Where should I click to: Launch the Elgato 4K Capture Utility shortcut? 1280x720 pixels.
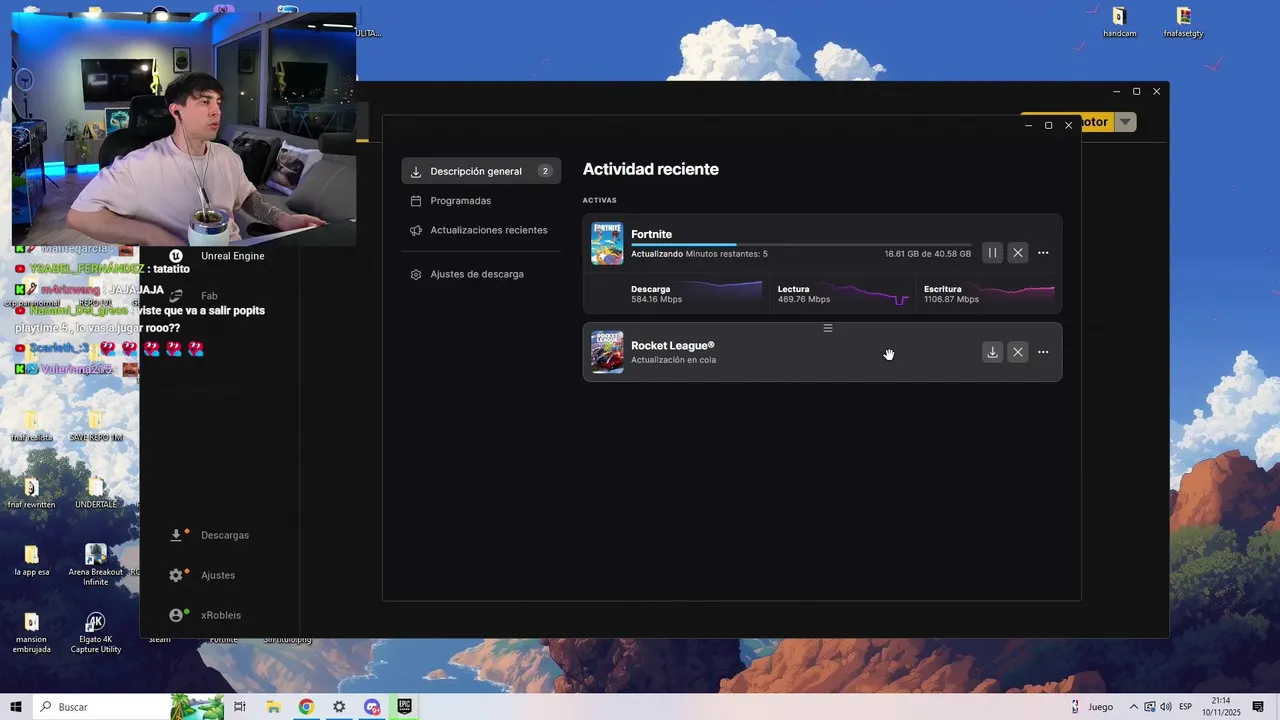point(96,632)
